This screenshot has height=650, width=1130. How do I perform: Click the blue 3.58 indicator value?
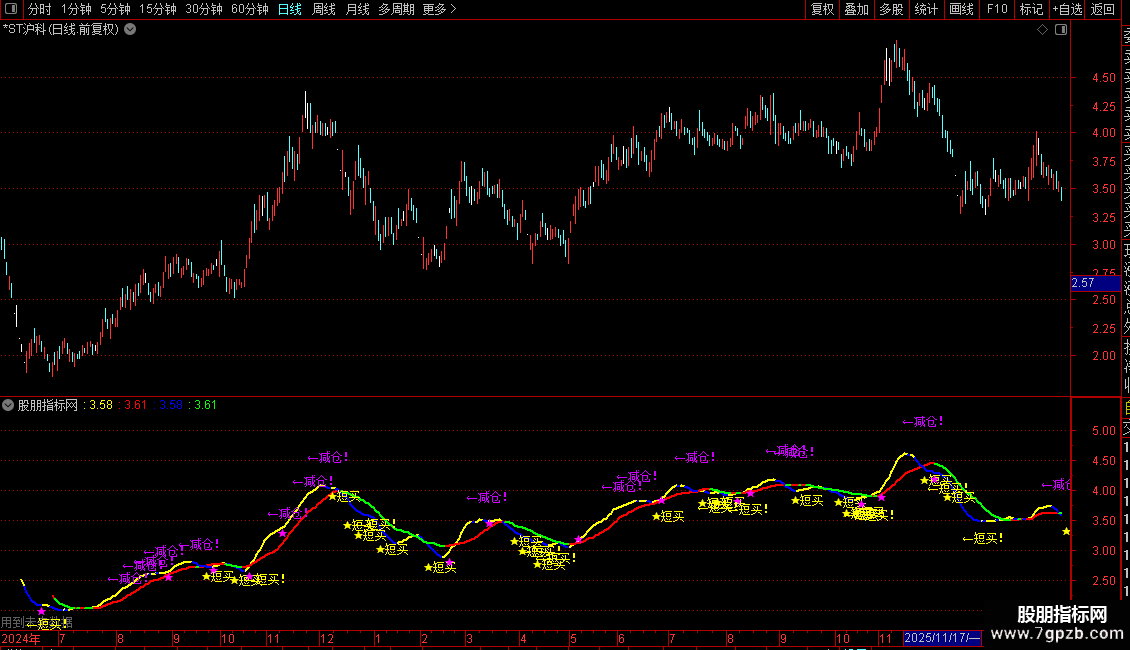(x=171, y=405)
